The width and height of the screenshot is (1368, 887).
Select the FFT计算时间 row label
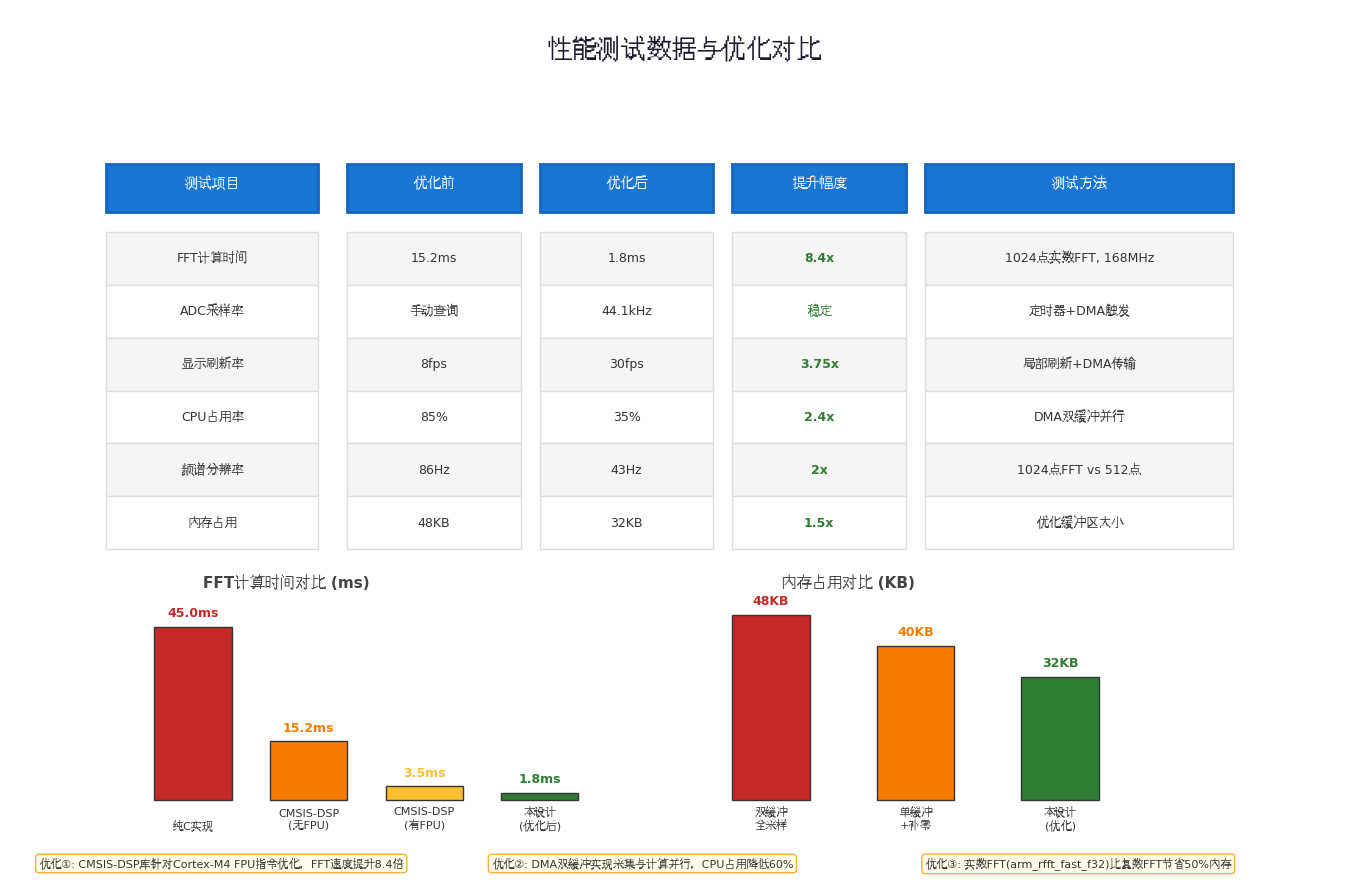[x=212, y=259]
